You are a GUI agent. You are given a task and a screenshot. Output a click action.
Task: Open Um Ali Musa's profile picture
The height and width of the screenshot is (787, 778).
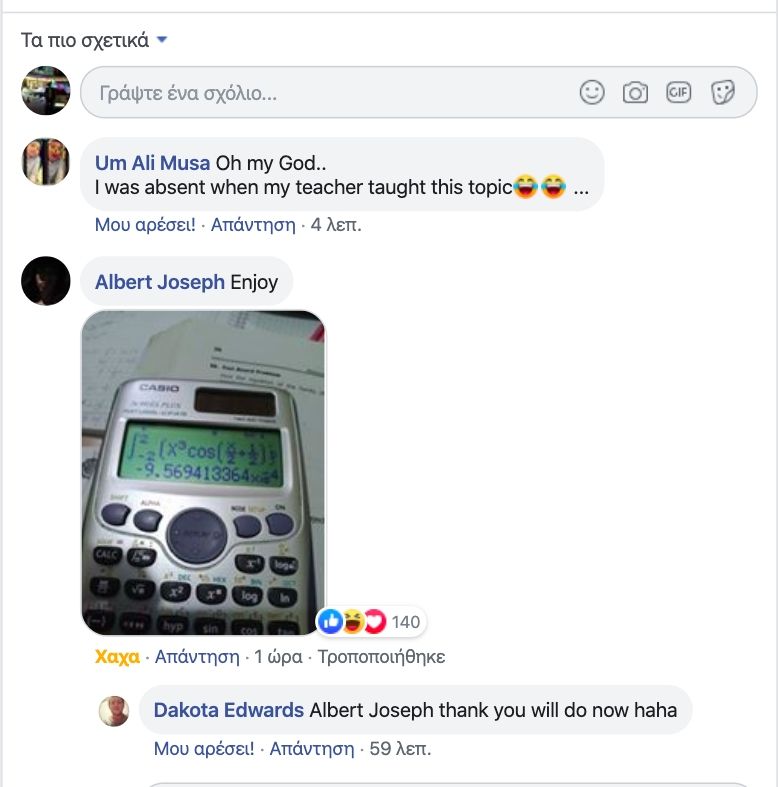pos(46,162)
